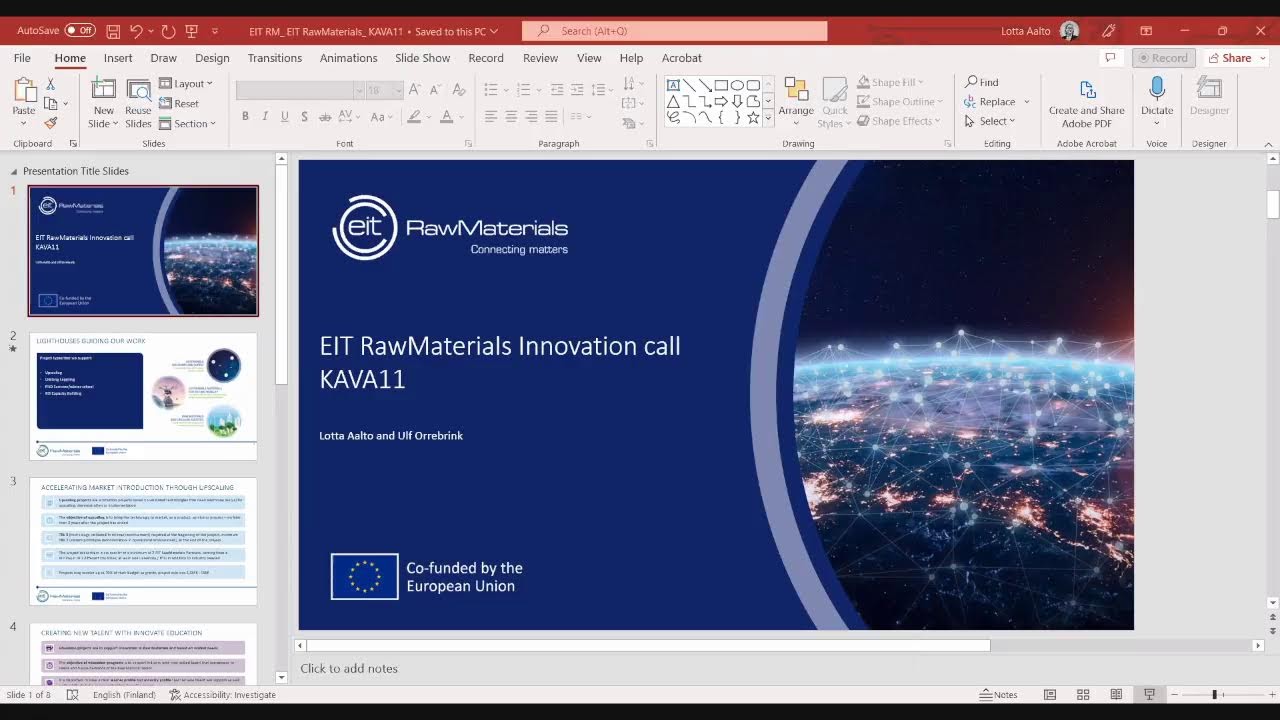
Task: Click Create and Share Adobe PDF
Action: pyautogui.click(x=1087, y=104)
